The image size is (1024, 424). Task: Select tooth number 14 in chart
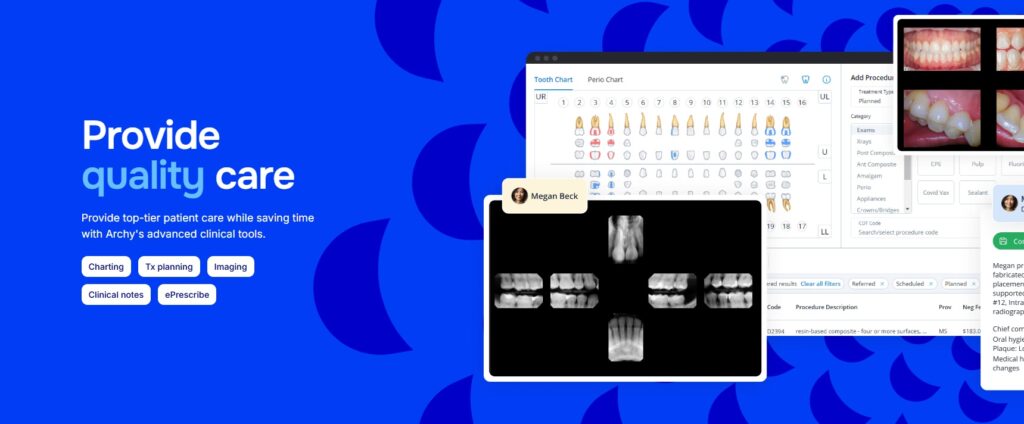[770, 103]
